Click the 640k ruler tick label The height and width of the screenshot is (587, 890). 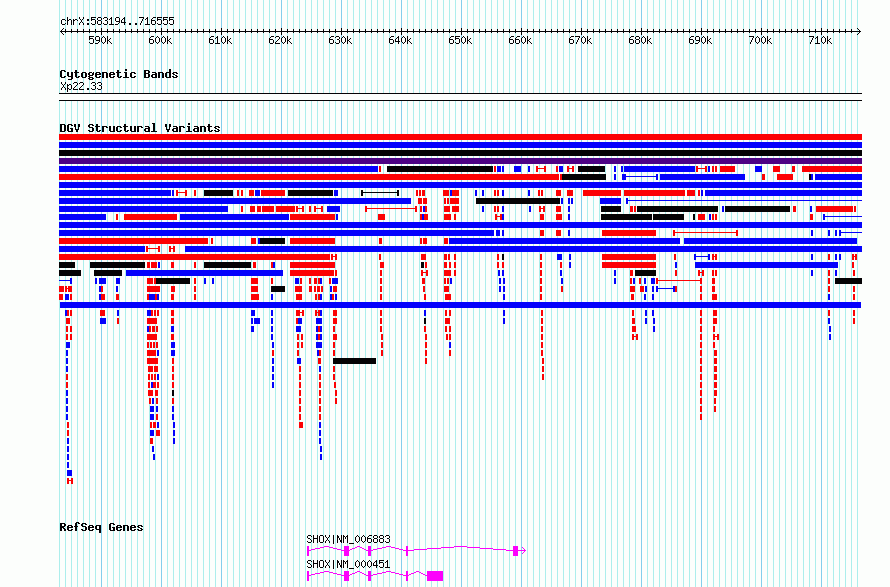[x=400, y=40]
